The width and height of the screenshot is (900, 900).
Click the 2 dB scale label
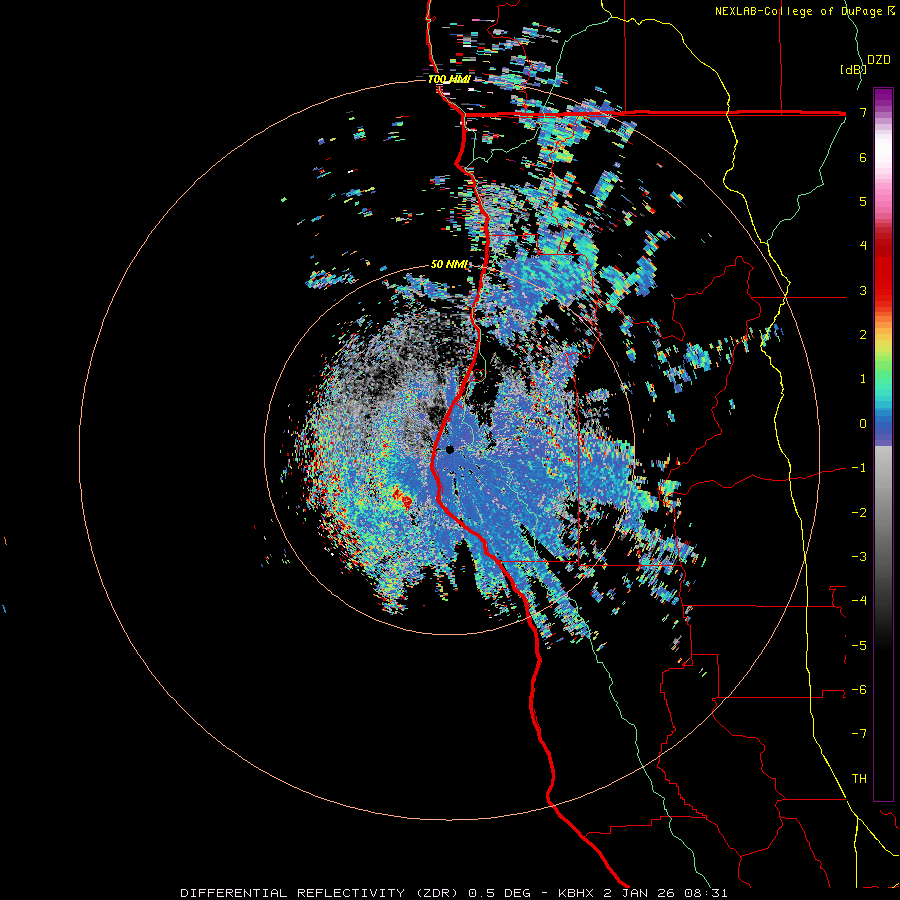coord(863,335)
